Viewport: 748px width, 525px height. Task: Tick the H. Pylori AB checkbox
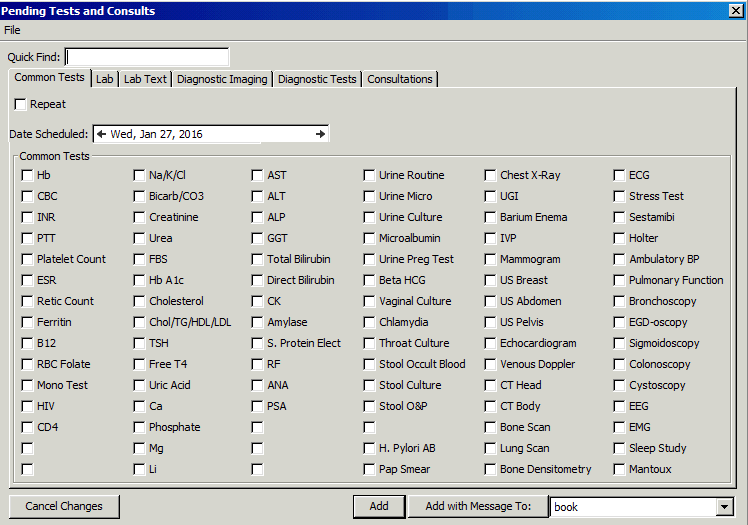click(369, 448)
